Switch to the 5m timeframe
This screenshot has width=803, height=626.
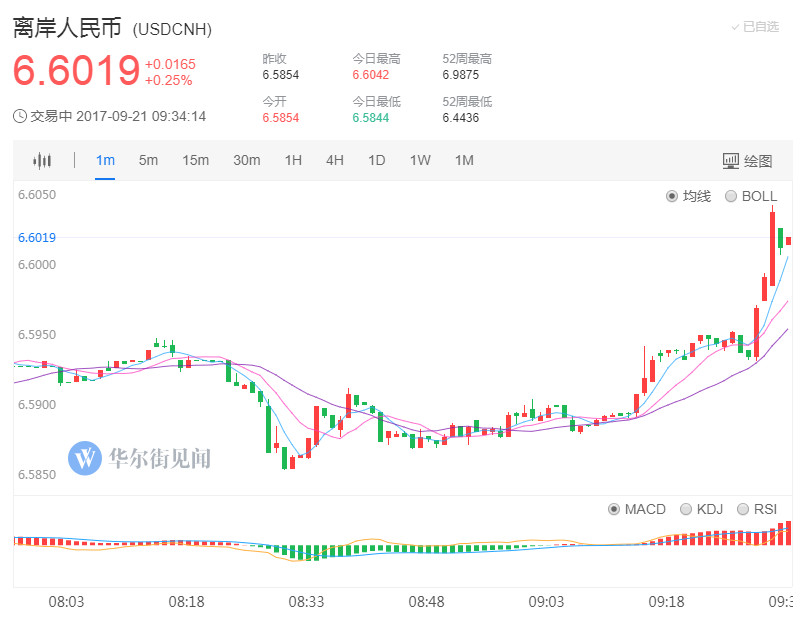pos(148,161)
